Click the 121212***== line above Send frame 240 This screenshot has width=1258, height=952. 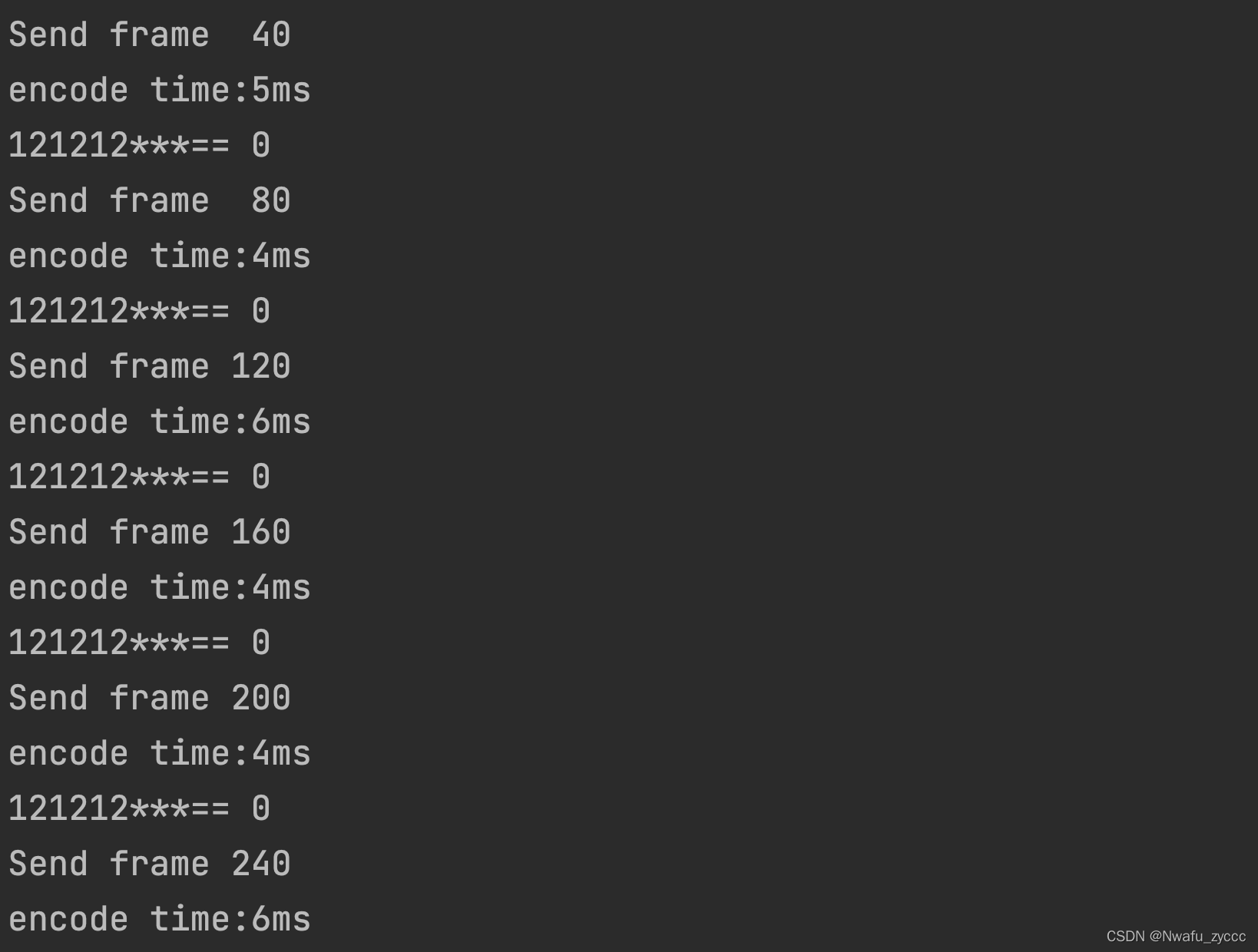pyautogui.click(x=139, y=809)
